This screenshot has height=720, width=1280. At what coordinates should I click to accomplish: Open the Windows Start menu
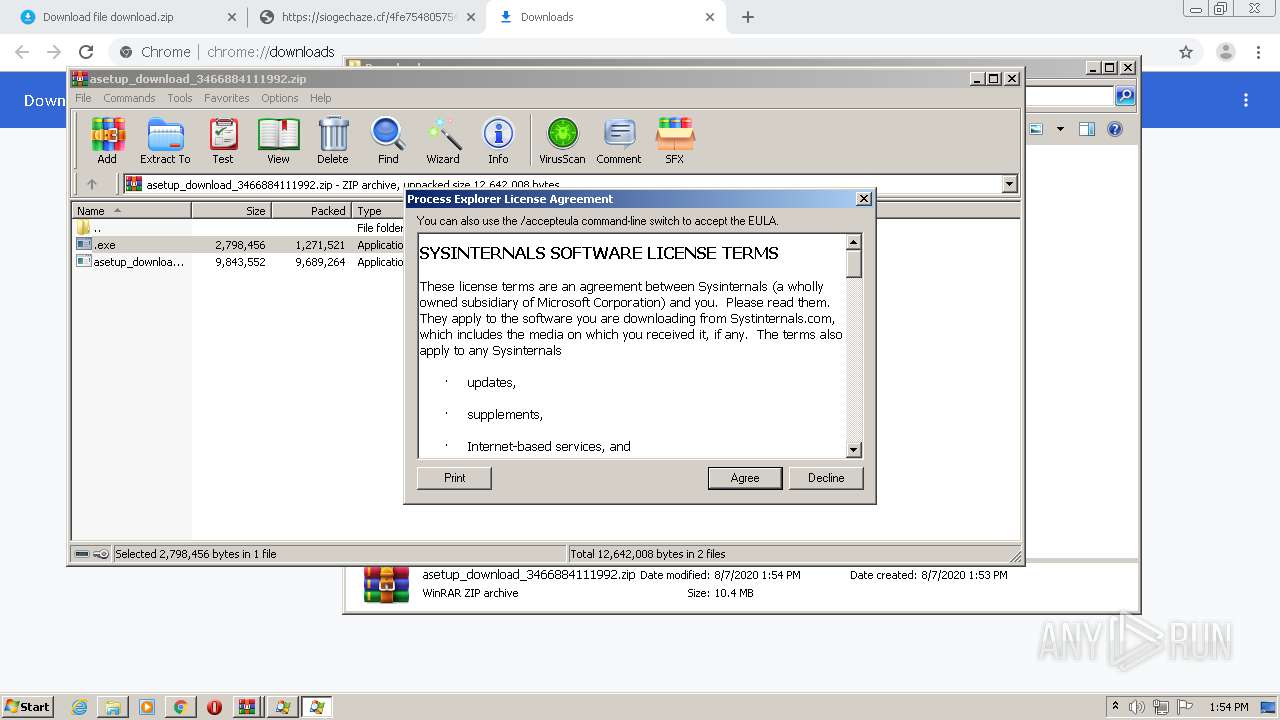click(x=28, y=706)
